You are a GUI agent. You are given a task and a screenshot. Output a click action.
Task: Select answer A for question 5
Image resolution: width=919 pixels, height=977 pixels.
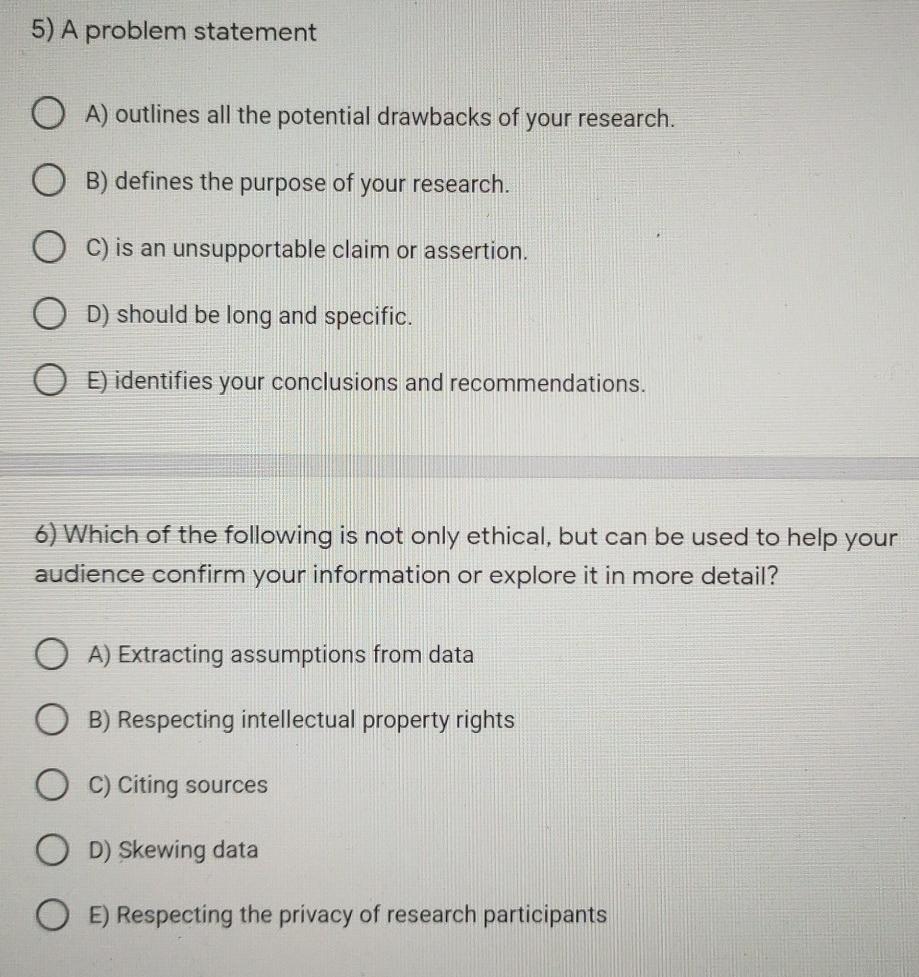pos(48,114)
